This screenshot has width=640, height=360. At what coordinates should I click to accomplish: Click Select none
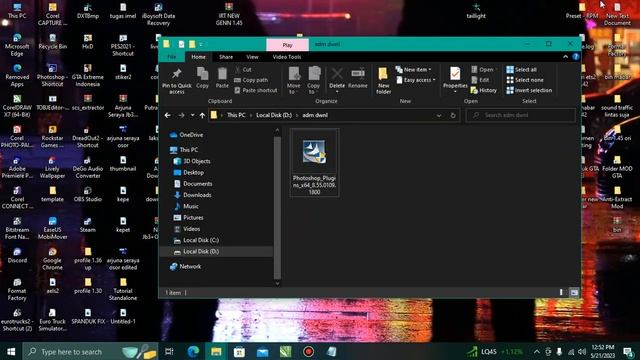click(525, 80)
